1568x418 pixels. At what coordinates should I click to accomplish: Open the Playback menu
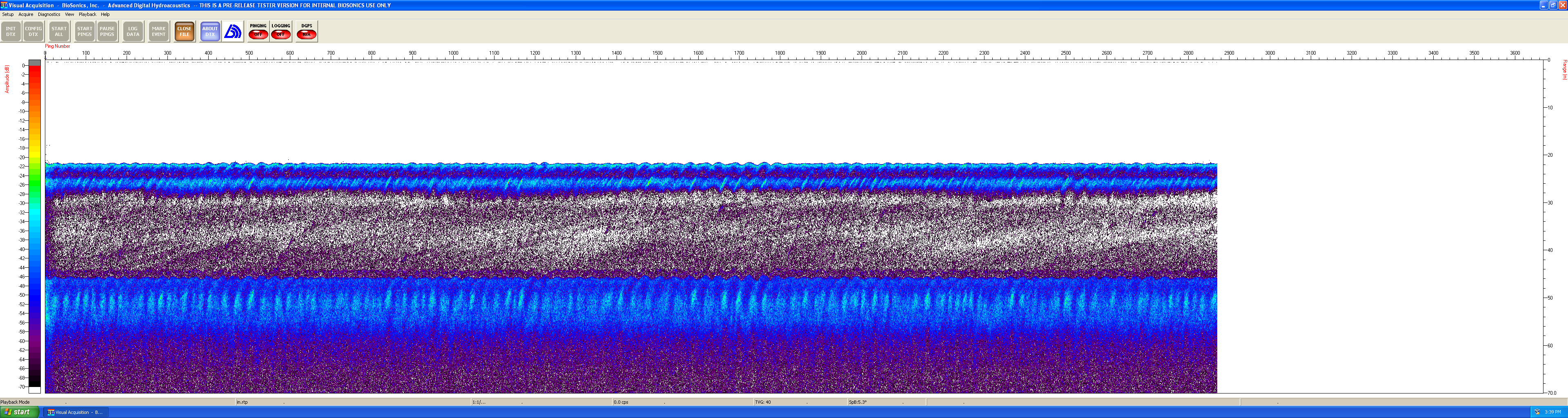[87, 14]
